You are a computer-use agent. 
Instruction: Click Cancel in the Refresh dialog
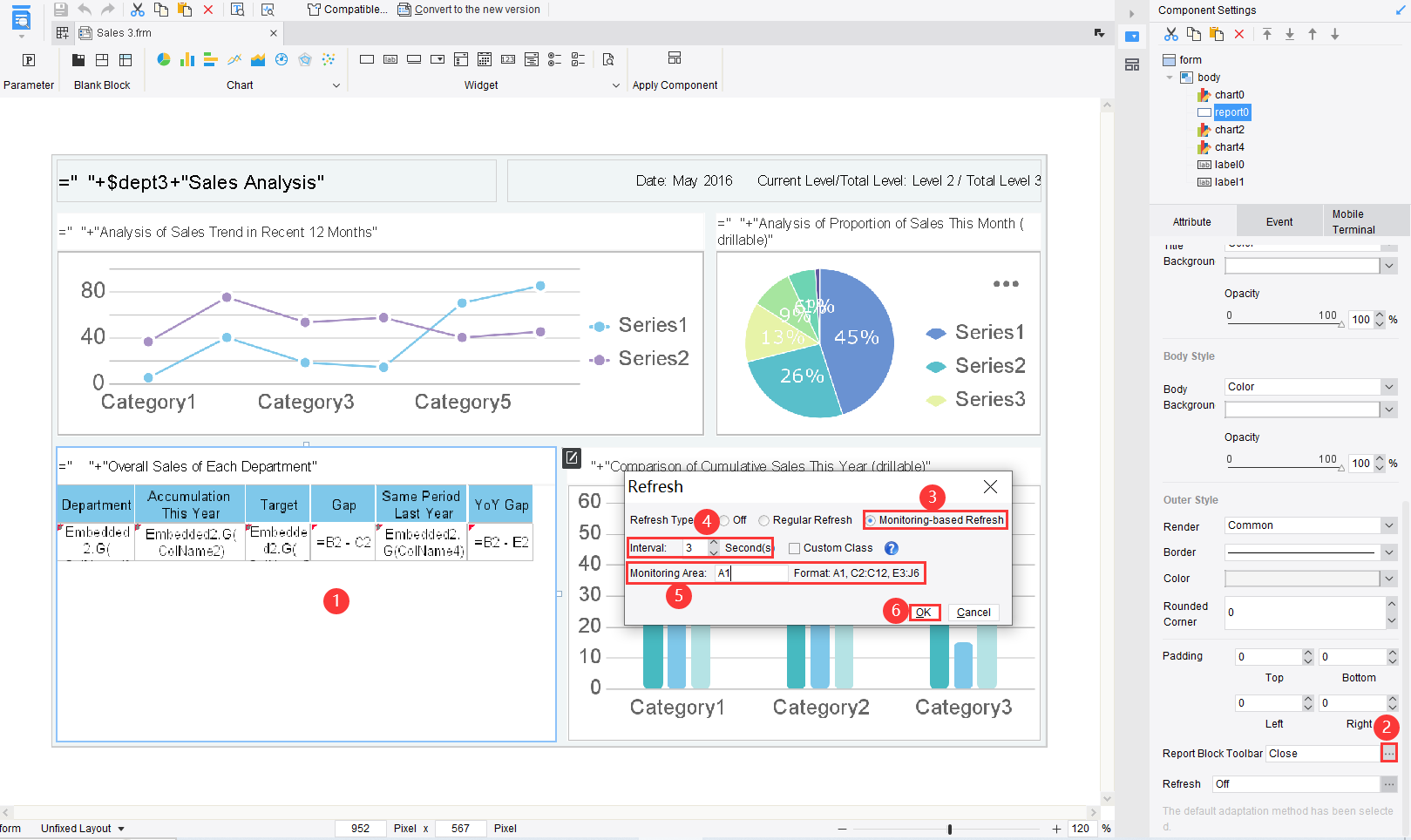pyautogui.click(x=973, y=613)
